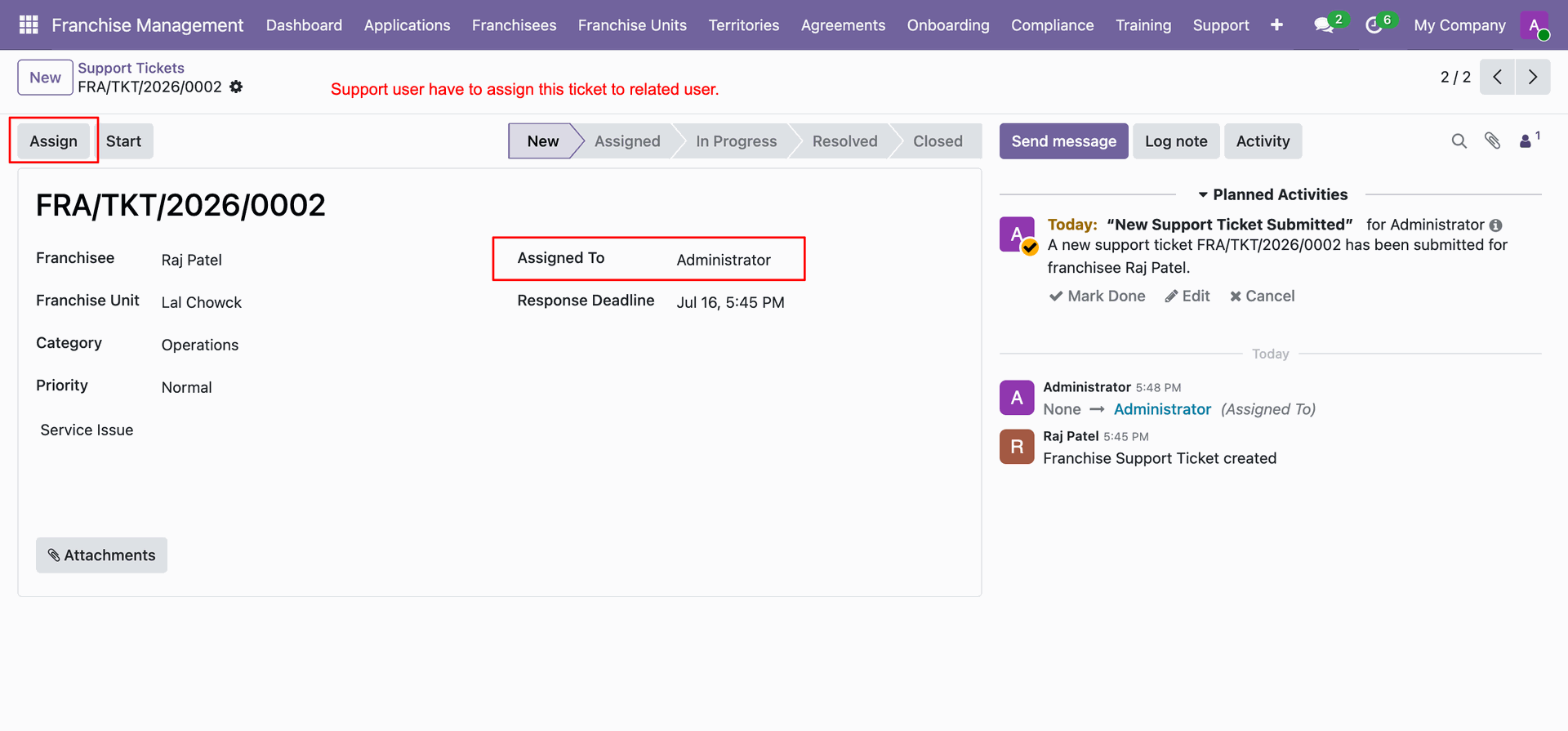Click Send message button
This screenshot has width=1568, height=731.
tap(1063, 141)
